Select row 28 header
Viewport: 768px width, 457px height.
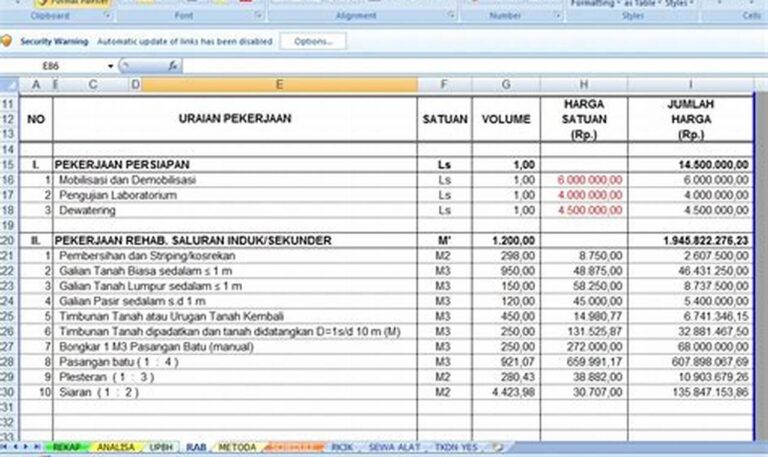point(8,362)
